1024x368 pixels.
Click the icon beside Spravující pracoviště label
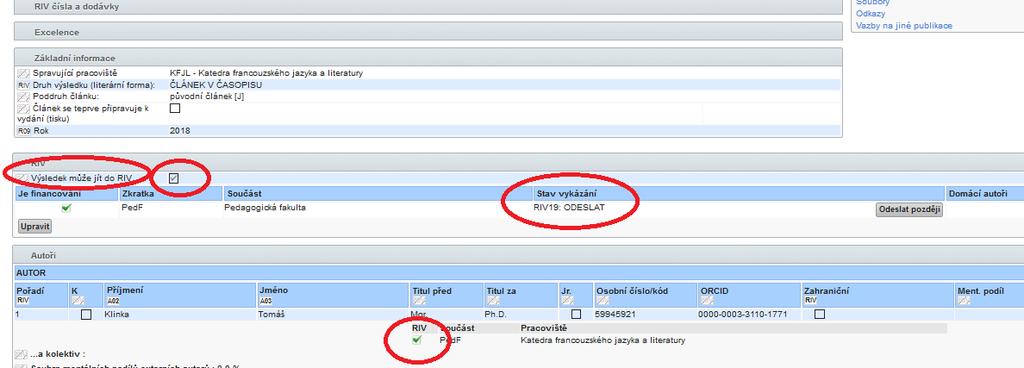[x=24, y=73]
